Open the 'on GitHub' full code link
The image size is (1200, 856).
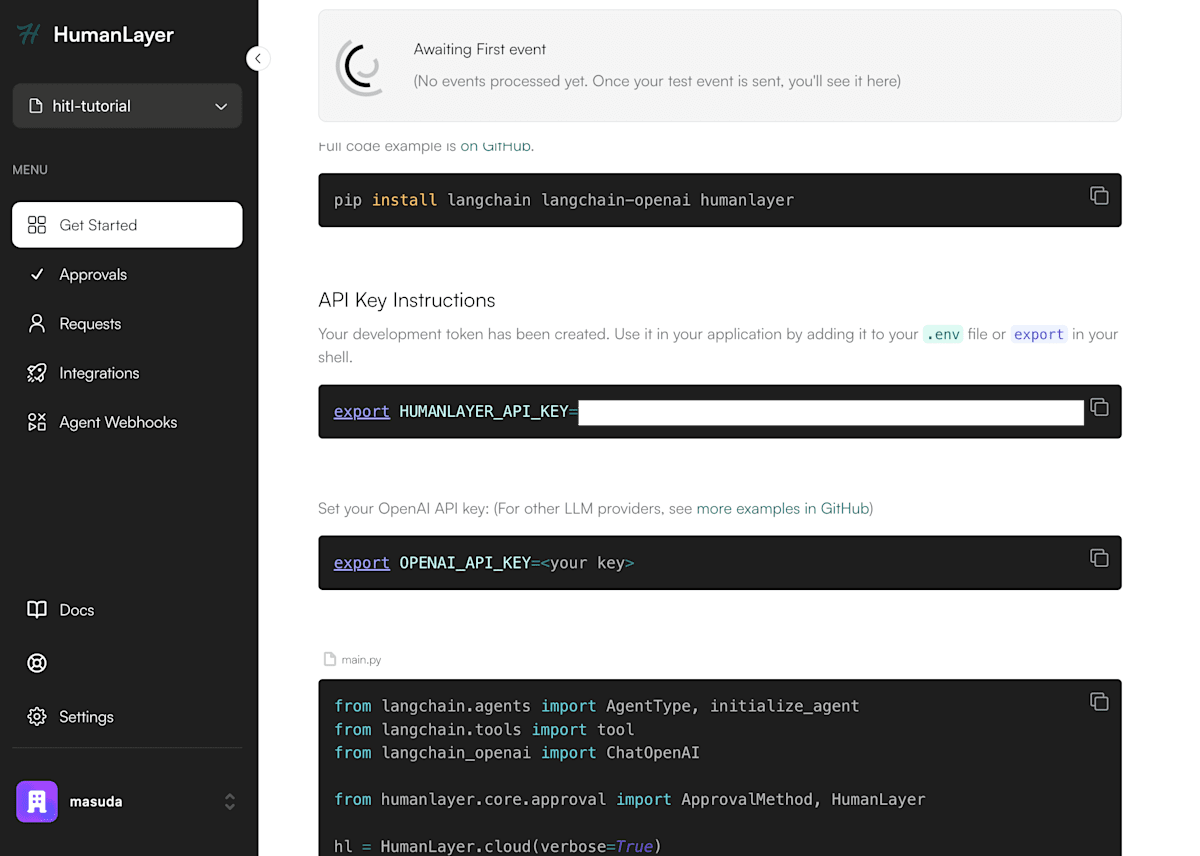coord(495,146)
